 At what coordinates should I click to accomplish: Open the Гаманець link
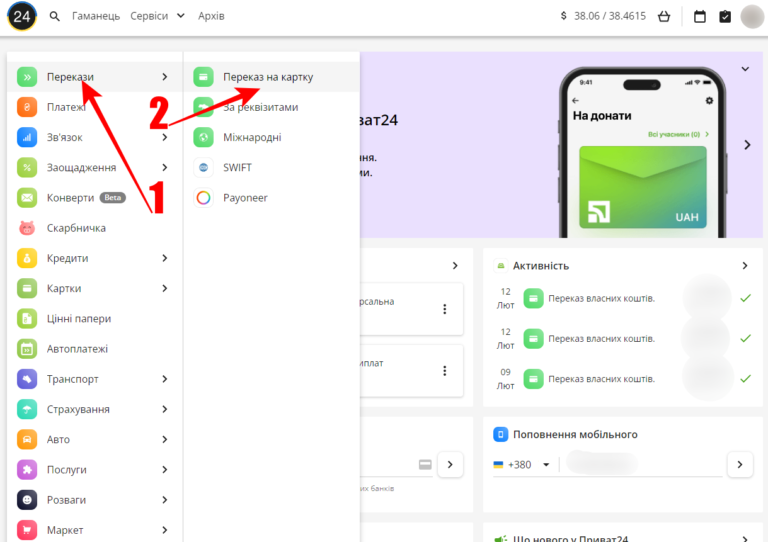coord(96,16)
